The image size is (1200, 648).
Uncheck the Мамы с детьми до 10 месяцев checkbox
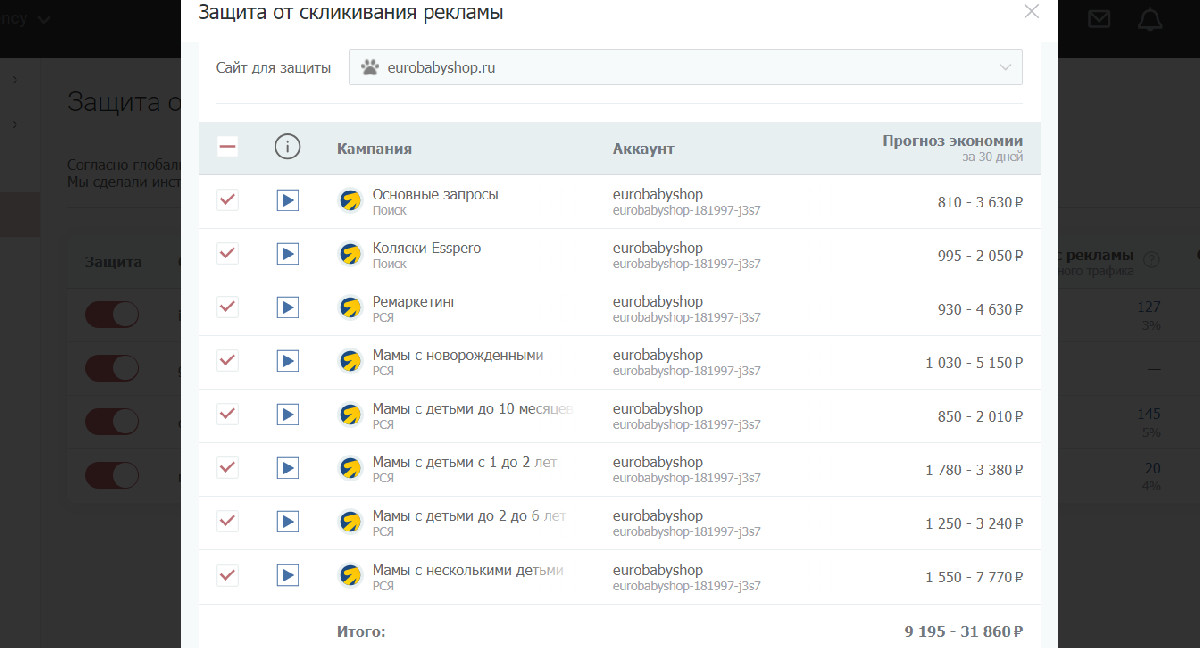[228, 414]
